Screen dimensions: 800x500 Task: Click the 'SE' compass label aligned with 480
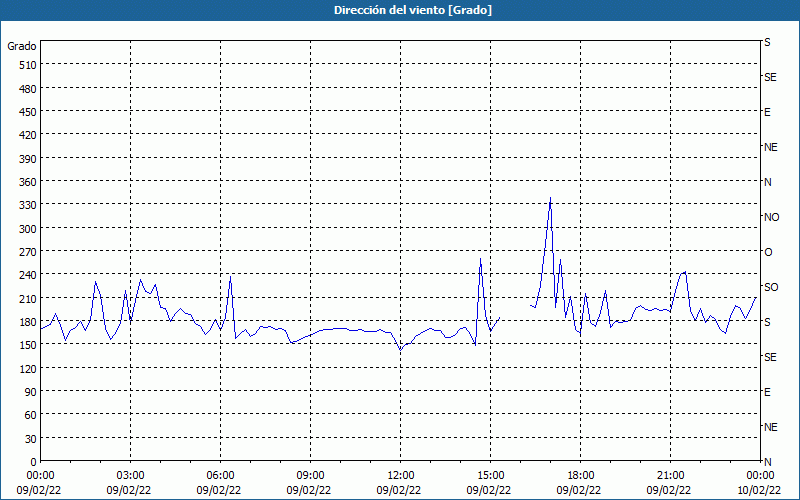click(770, 77)
